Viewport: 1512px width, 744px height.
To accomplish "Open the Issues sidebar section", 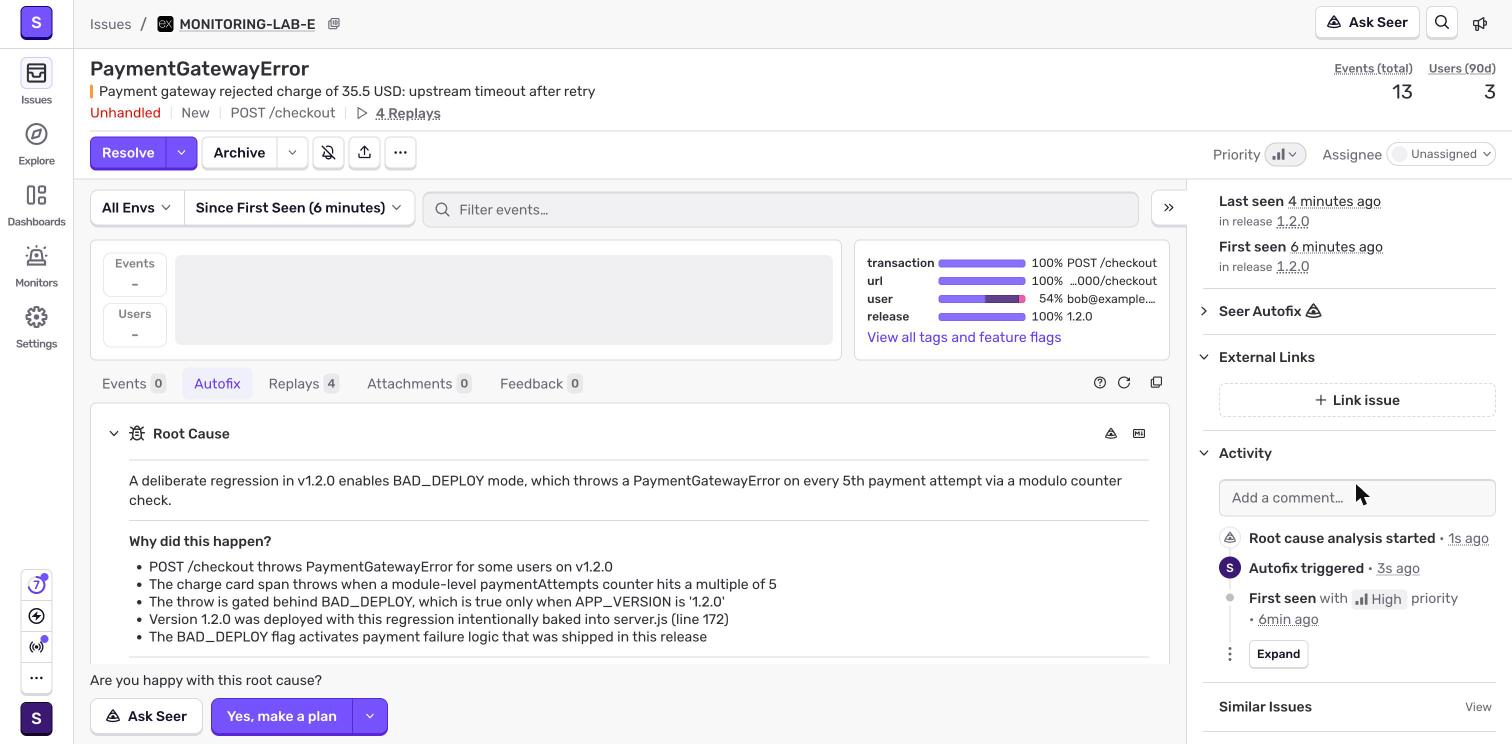I will pyautogui.click(x=36, y=82).
